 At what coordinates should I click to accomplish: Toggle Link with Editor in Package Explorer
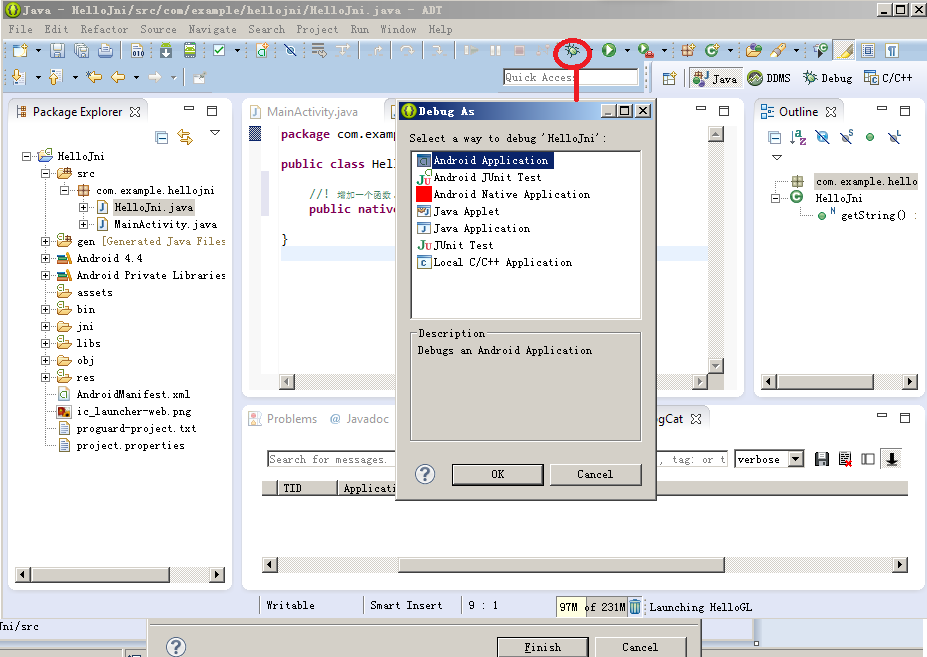pyautogui.click(x=185, y=137)
